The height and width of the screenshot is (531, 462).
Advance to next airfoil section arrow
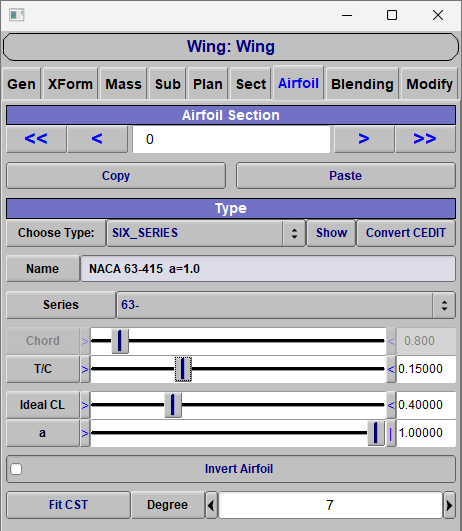(364, 139)
